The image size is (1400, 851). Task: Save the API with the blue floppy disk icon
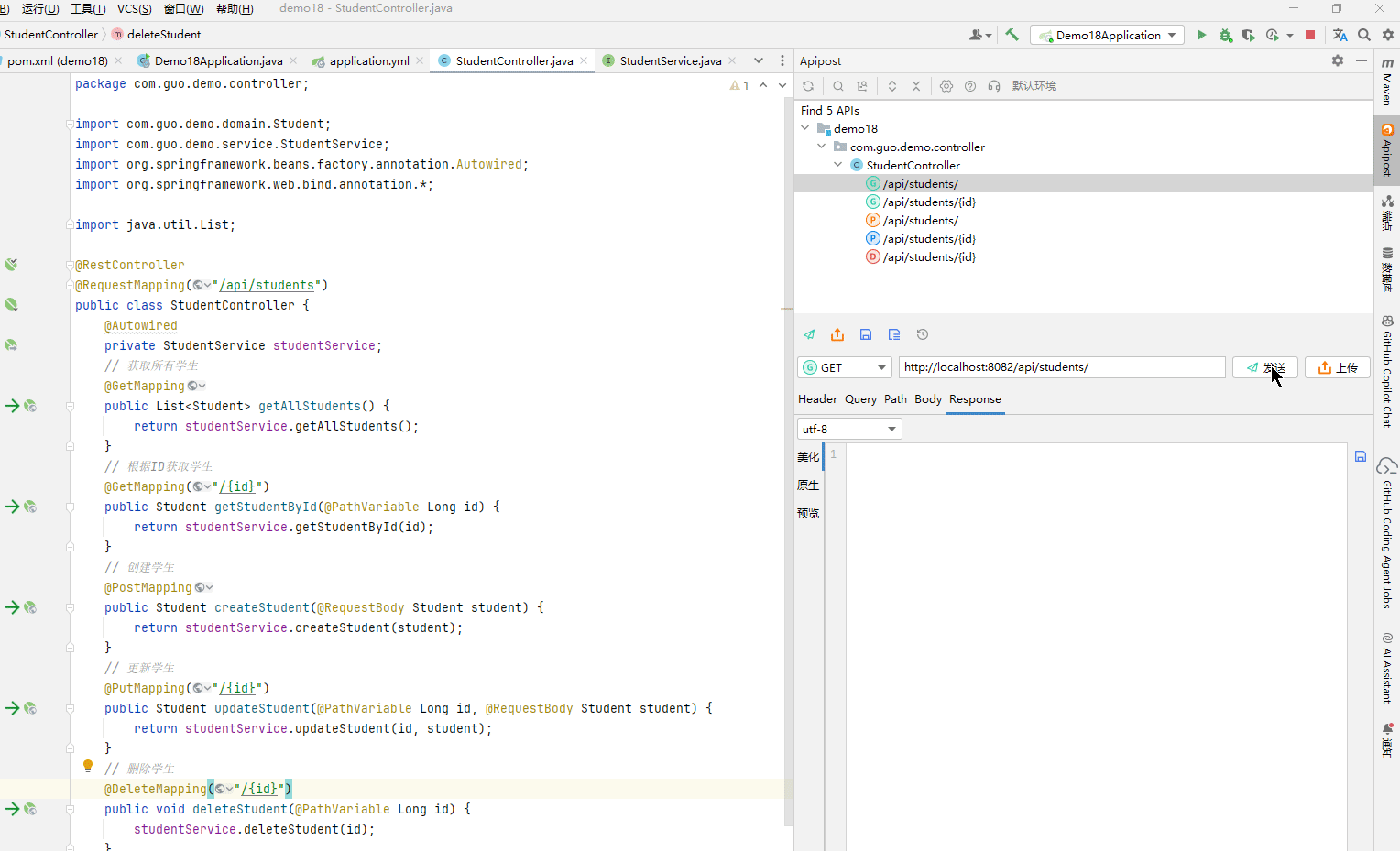click(866, 334)
